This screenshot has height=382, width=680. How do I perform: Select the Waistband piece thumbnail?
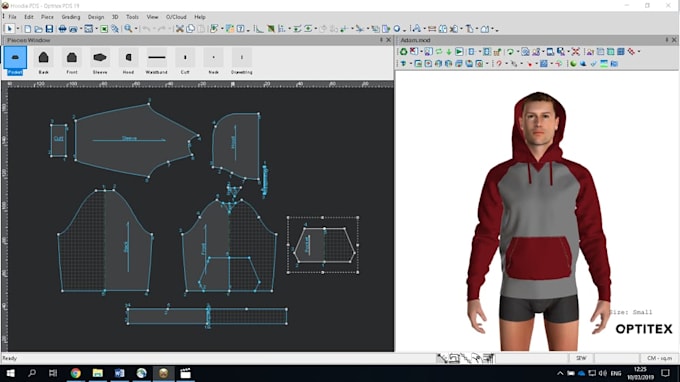tap(157, 60)
